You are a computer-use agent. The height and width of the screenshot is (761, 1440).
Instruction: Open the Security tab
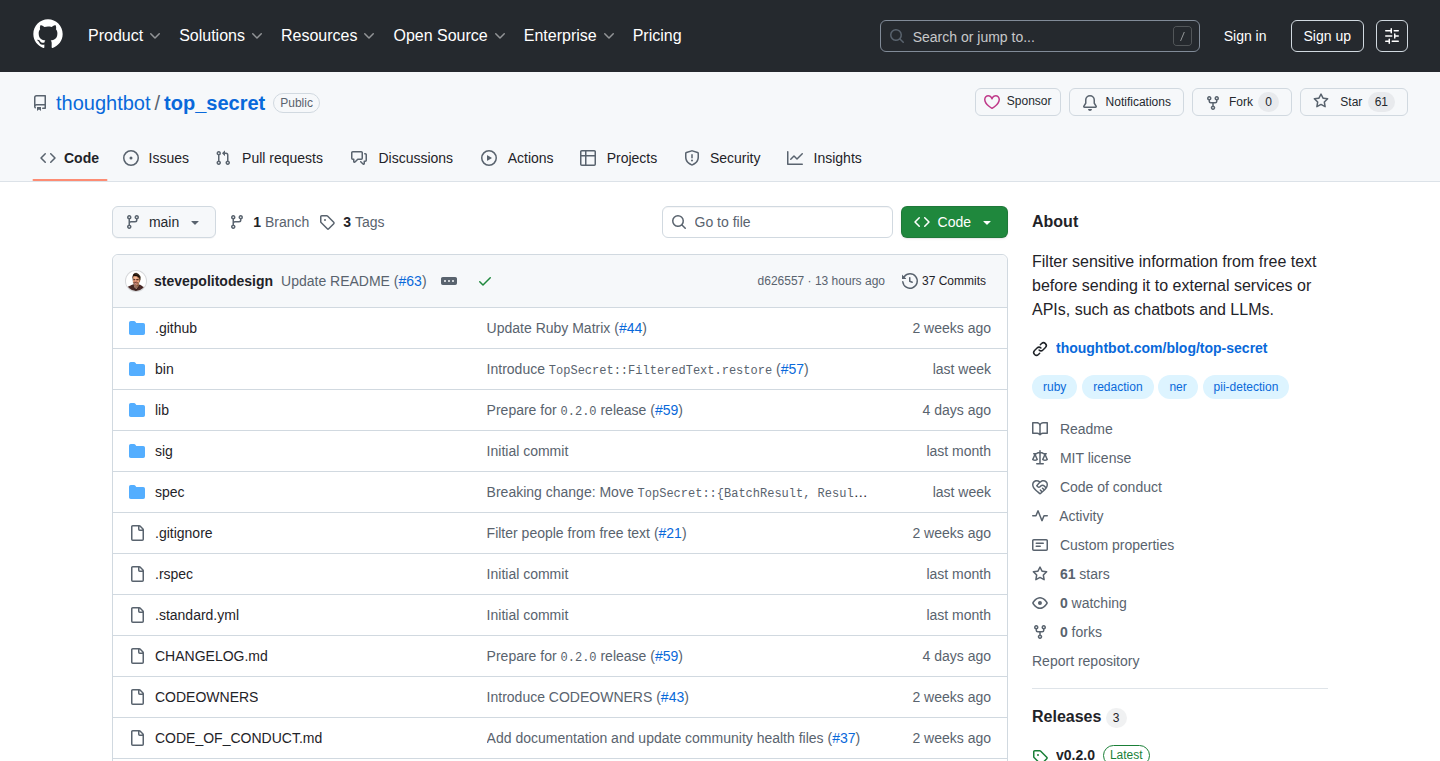pyautogui.click(x=722, y=158)
